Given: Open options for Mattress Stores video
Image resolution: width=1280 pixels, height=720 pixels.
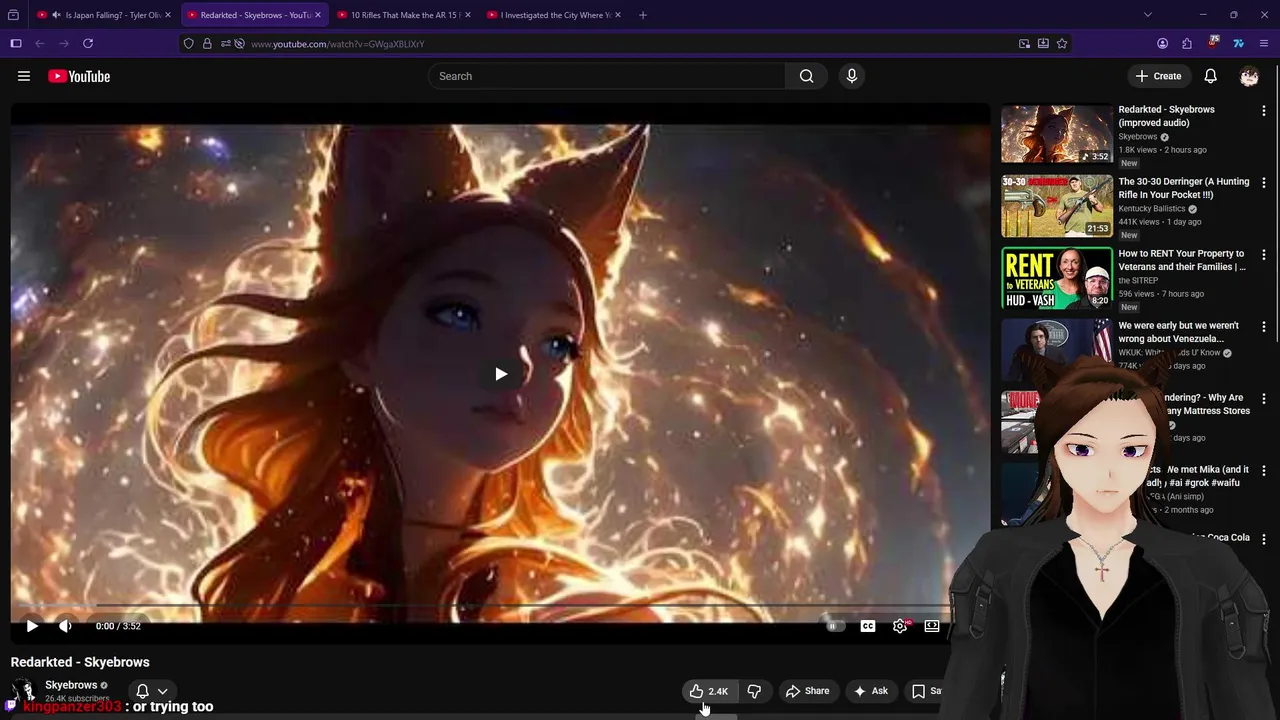Looking at the screenshot, I should tap(1264, 399).
